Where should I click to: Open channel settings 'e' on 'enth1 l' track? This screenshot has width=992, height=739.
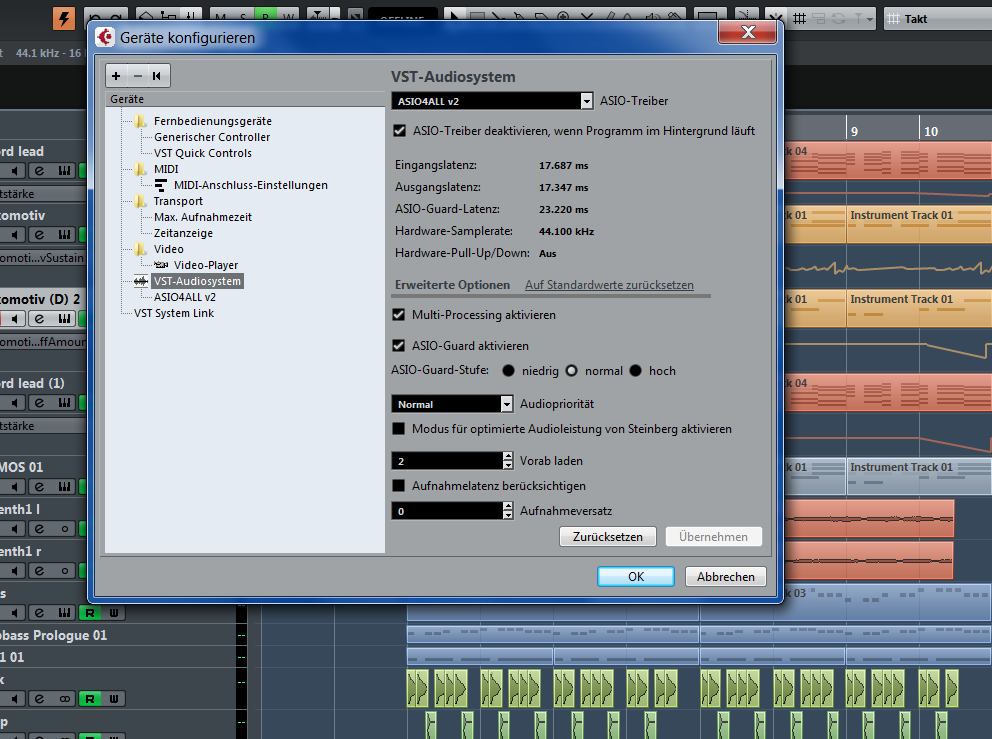(x=39, y=529)
